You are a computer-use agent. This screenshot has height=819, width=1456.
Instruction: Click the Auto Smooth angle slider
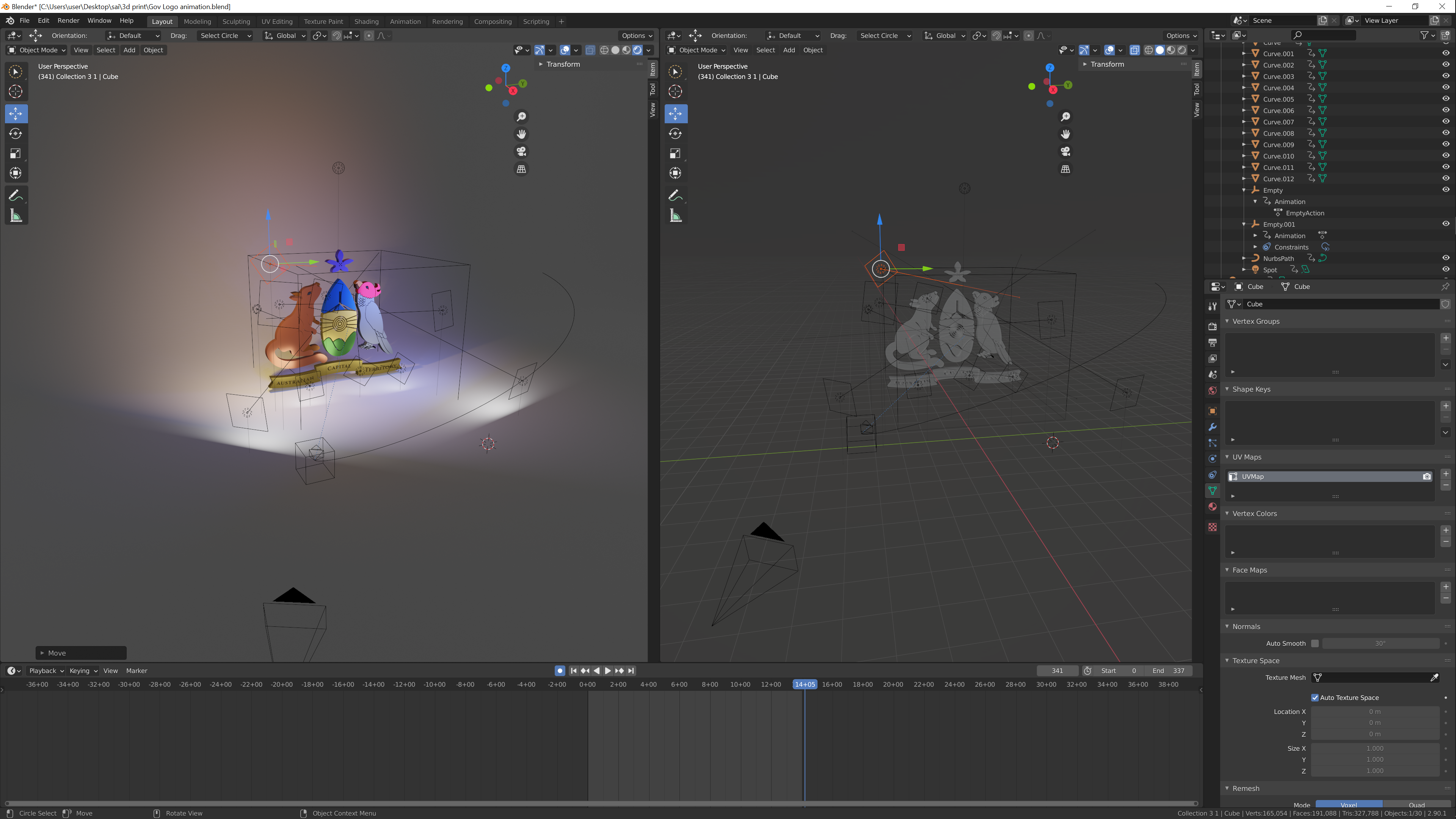[x=1380, y=643]
